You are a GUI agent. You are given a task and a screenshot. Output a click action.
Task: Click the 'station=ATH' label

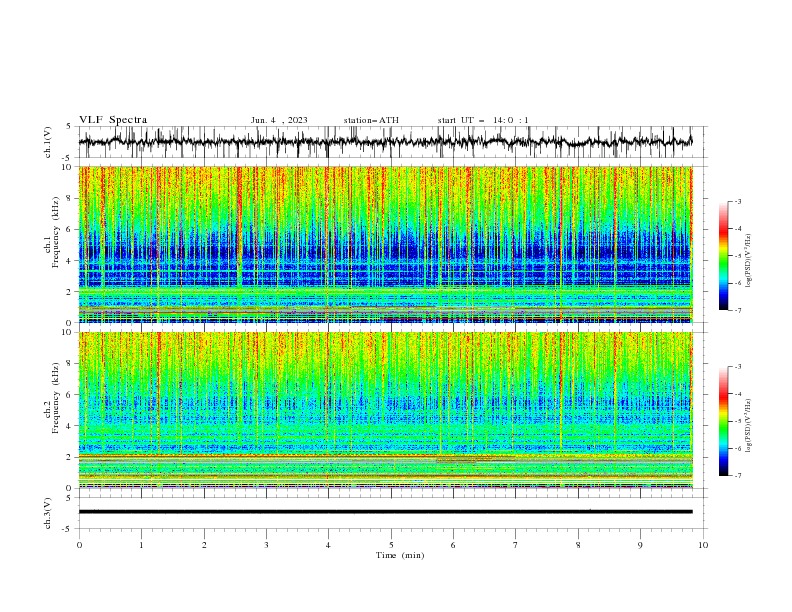(371, 120)
